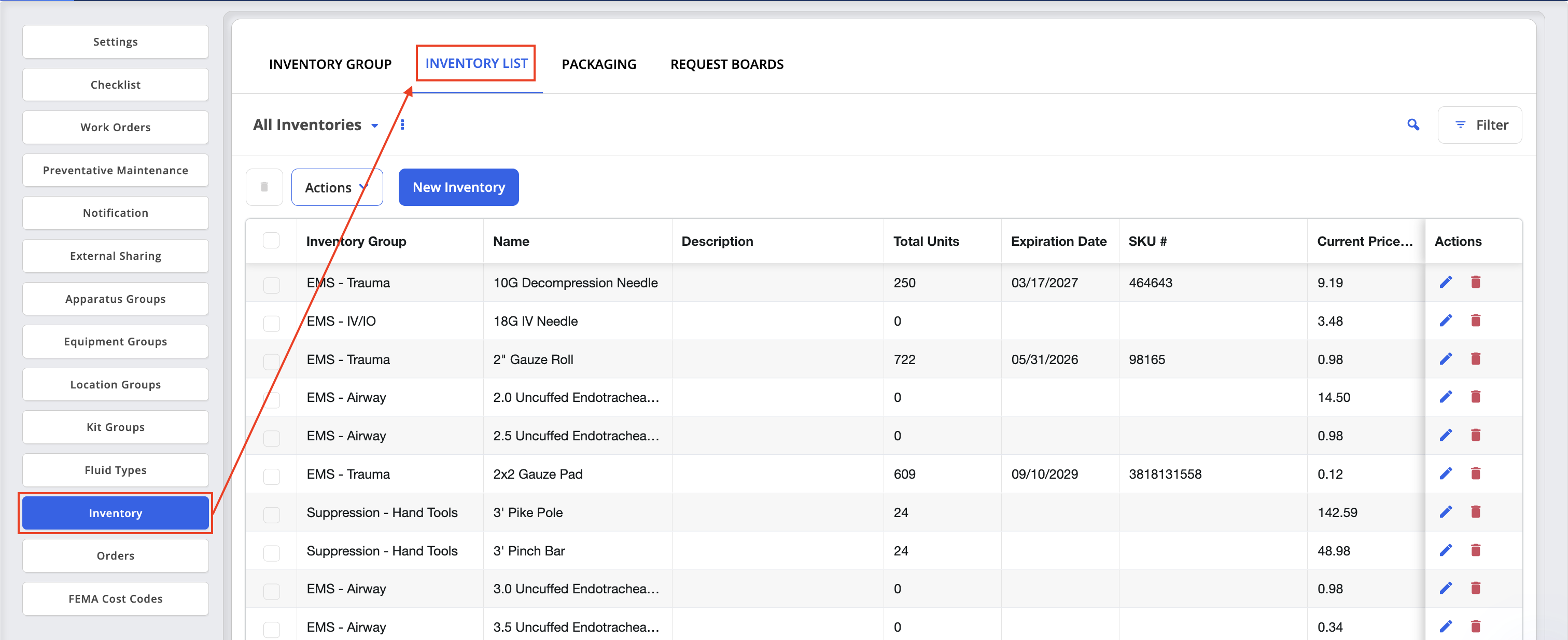
Task: Open the Filter button
Action: [1480, 125]
